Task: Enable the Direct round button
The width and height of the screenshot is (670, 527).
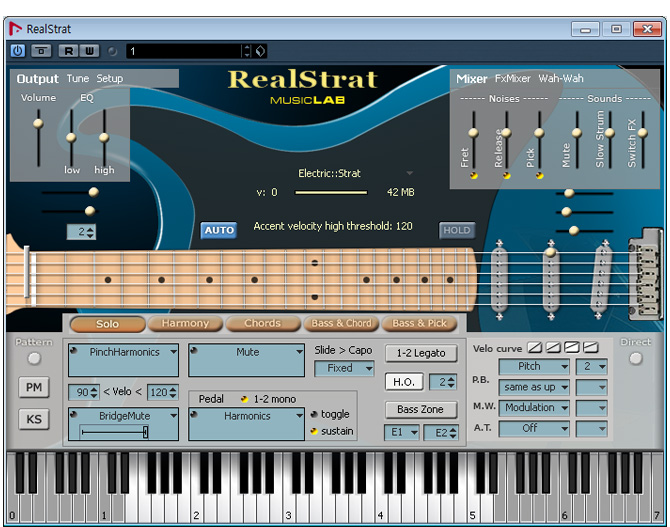Action: [x=635, y=358]
